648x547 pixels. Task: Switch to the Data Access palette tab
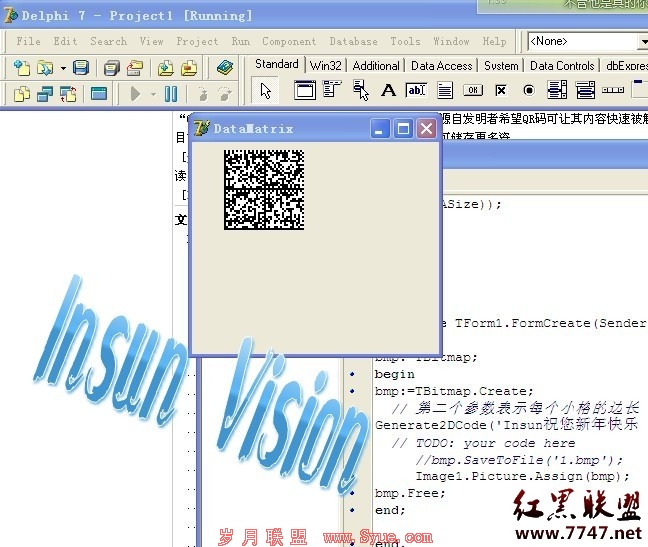click(441, 66)
